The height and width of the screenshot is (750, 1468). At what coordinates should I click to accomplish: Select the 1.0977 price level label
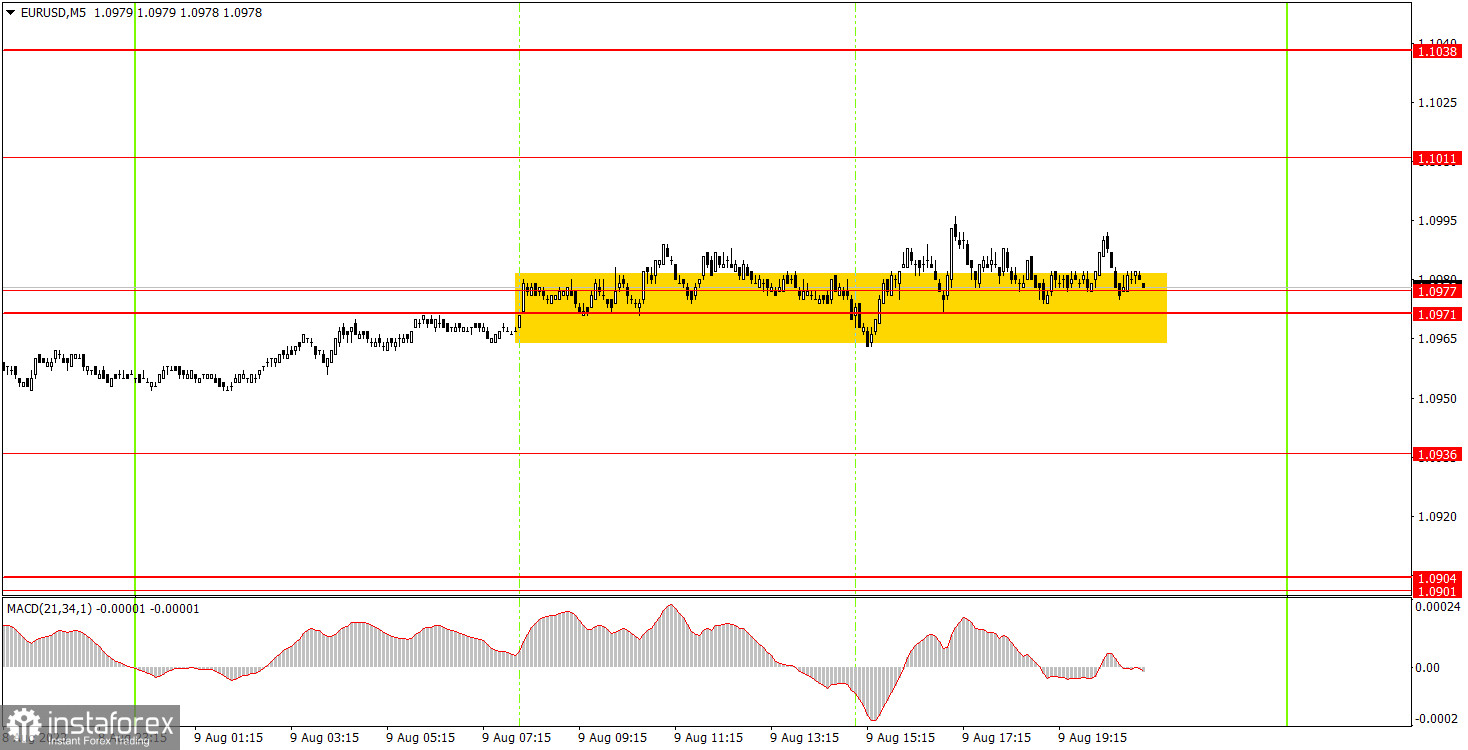coord(1438,291)
